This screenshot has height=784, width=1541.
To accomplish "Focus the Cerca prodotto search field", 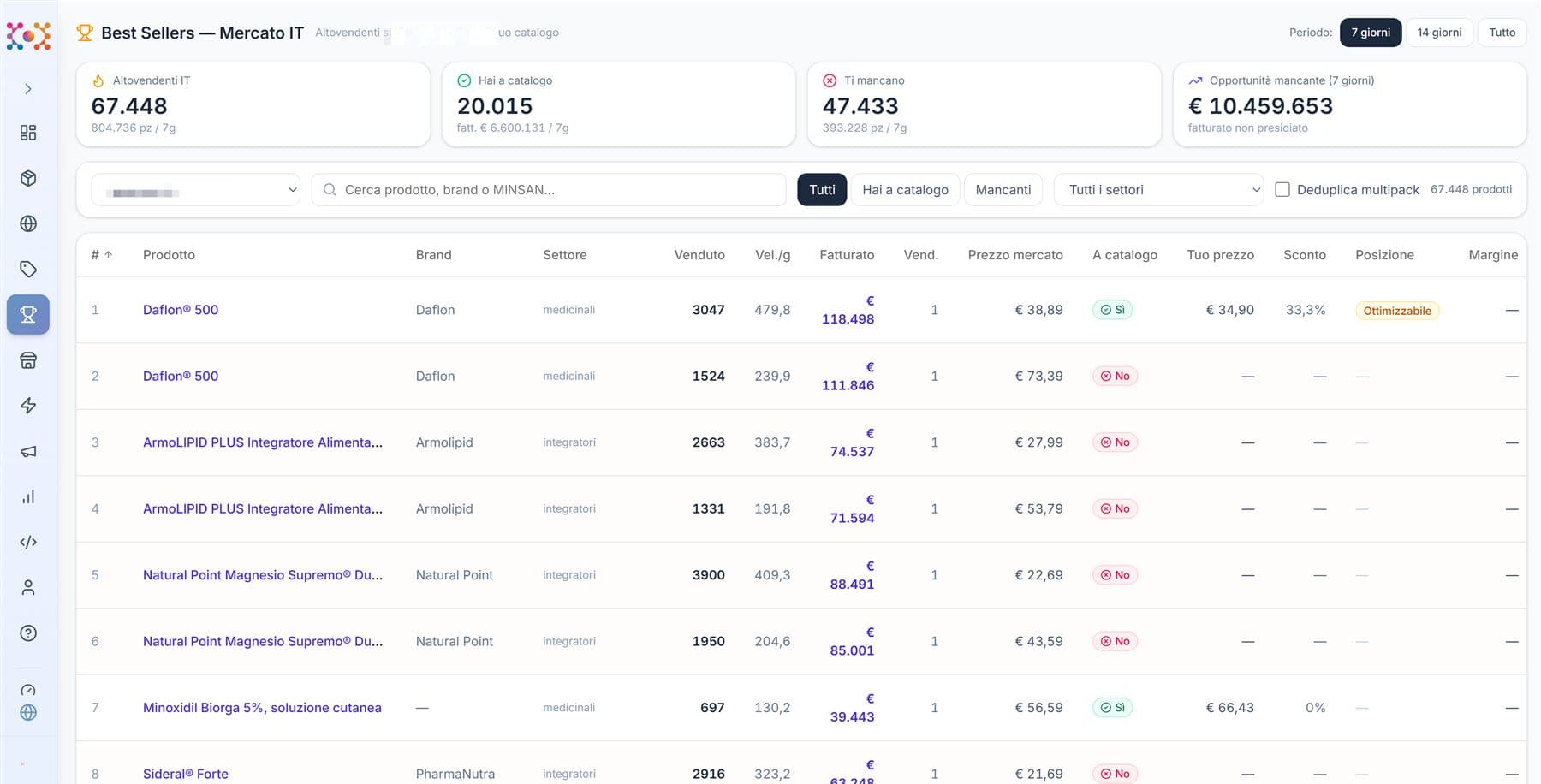I will [x=549, y=189].
